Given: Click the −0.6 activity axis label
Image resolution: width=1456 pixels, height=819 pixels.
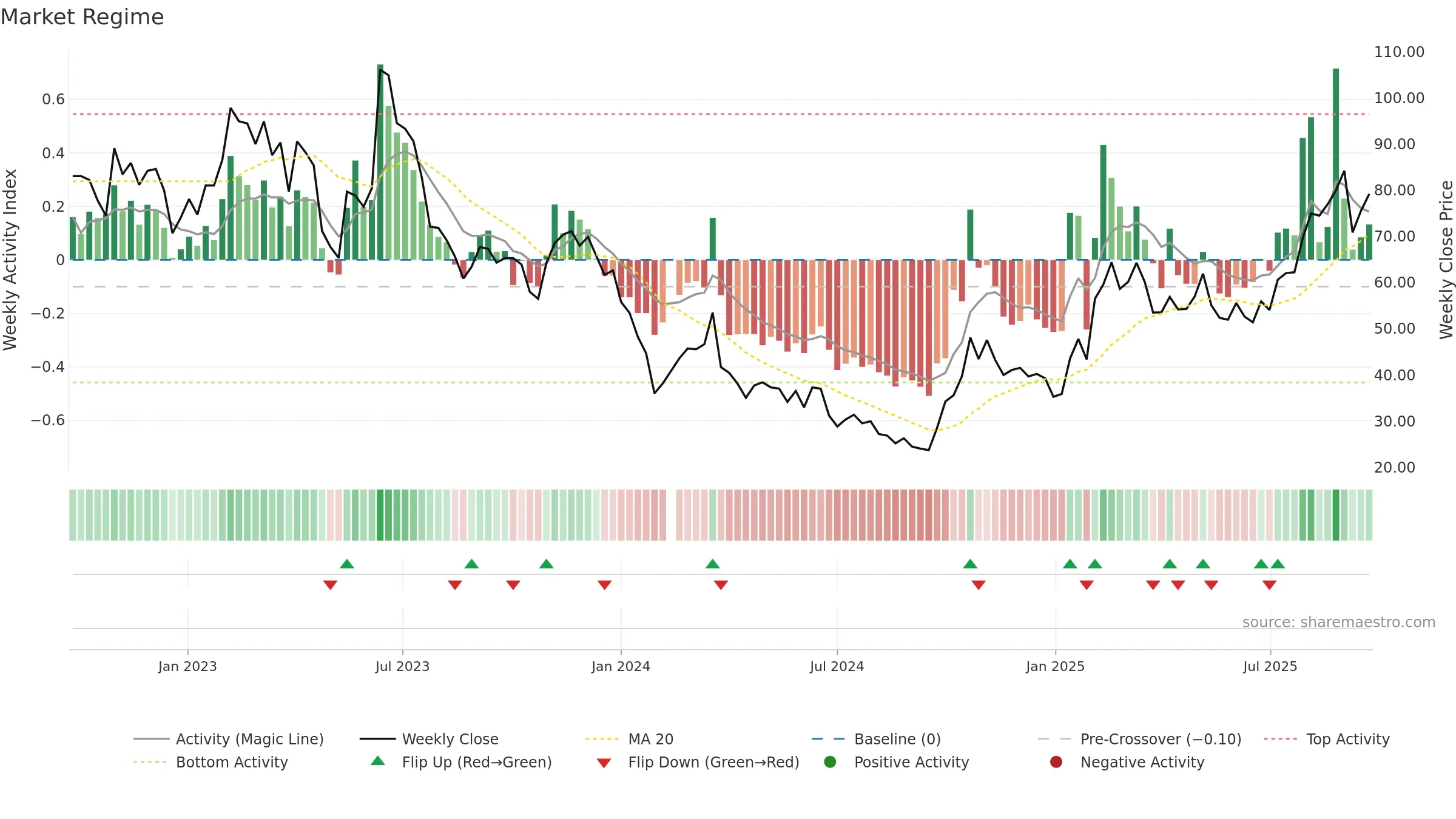Looking at the screenshot, I should [x=48, y=420].
